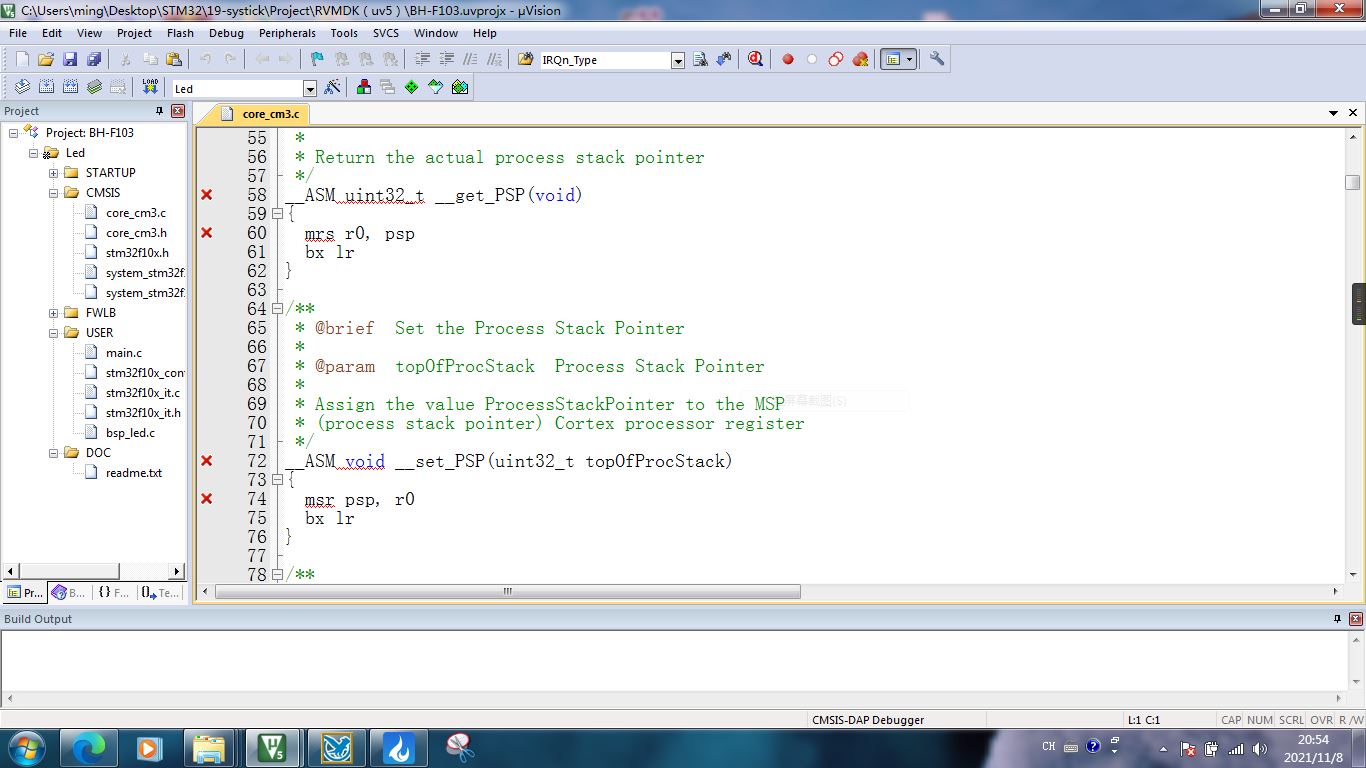This screenshot has width=1366, height=768.
Task: Collapse the USER folder
Action: [x=53, y=333]
